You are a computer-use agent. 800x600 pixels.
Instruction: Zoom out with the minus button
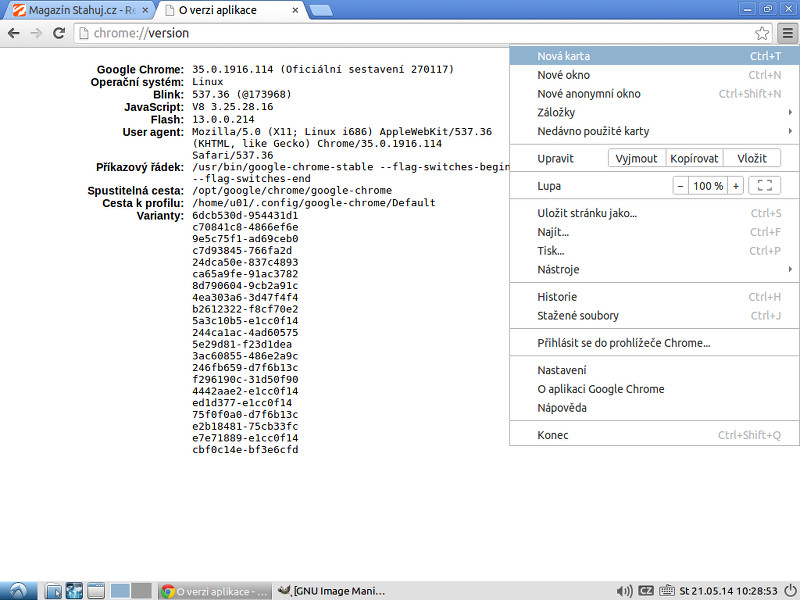pos(680,186)
